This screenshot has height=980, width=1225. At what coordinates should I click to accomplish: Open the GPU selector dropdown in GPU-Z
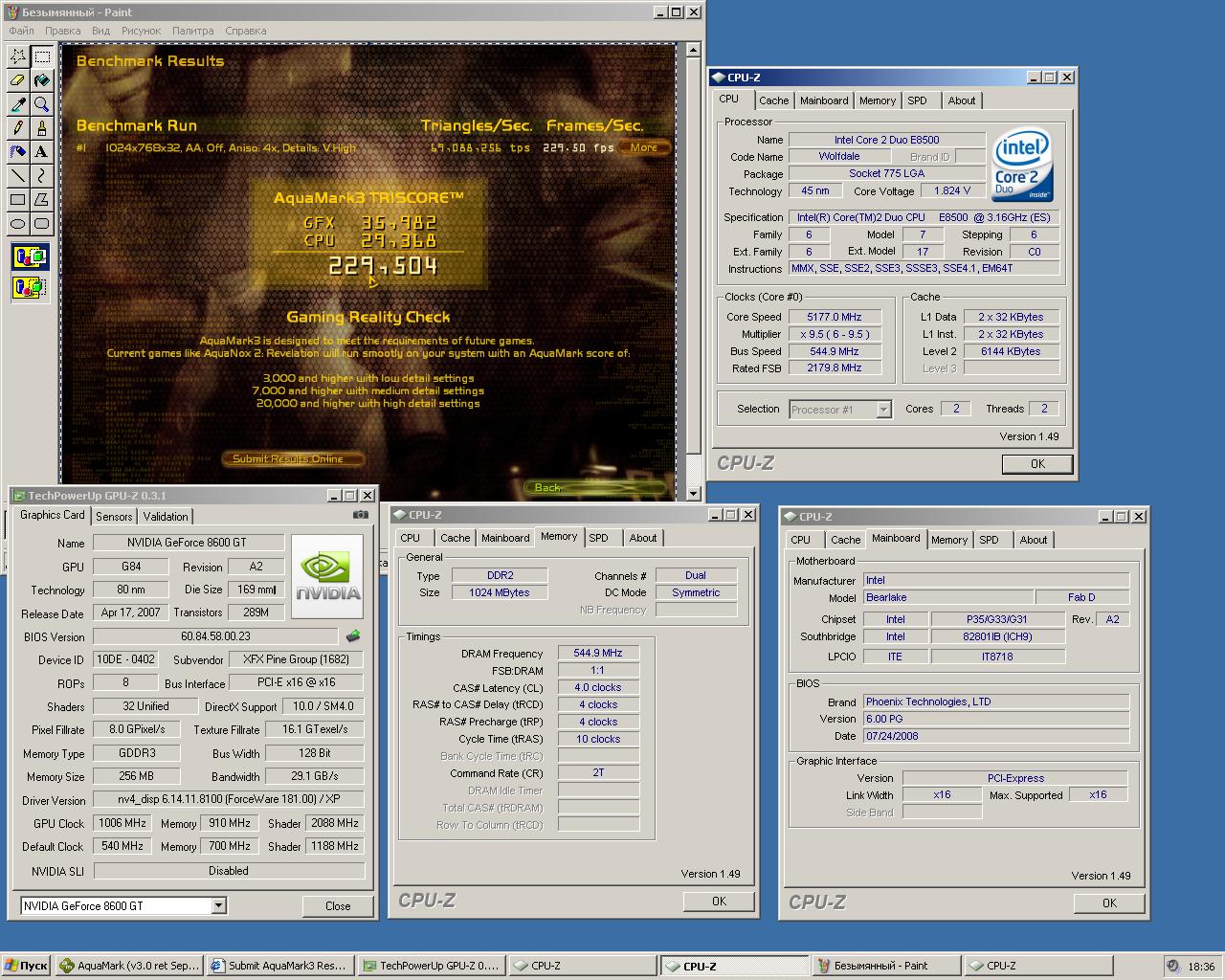click(x=219, y=905)
